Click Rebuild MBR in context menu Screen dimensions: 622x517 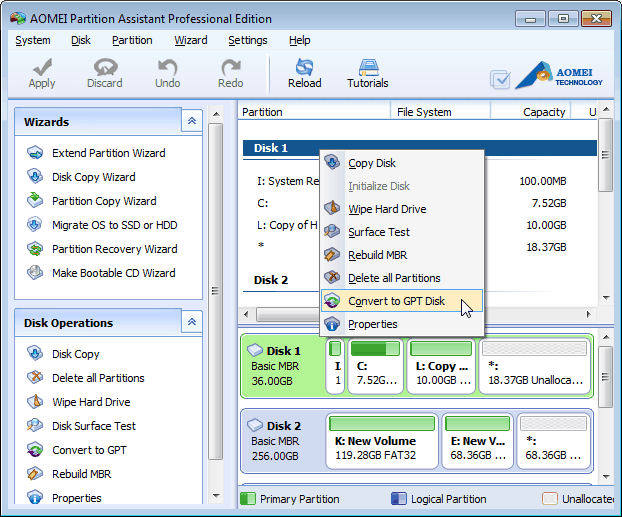tap(402, 255)
